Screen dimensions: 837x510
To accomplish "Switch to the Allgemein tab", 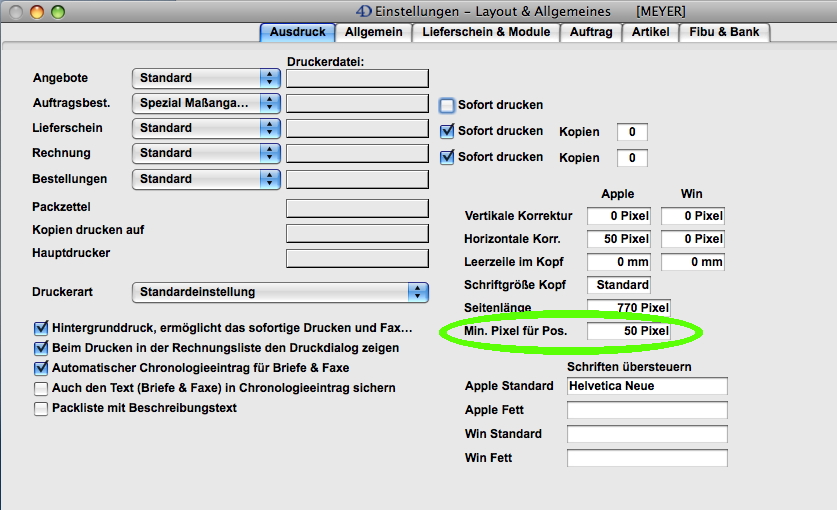I will (373, 32).
